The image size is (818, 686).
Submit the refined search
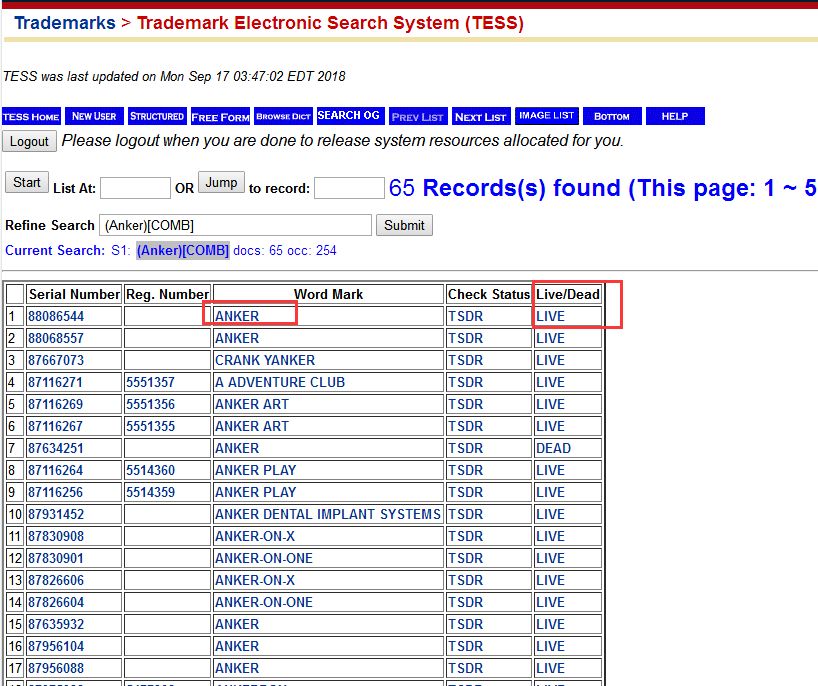pos(404,225)
